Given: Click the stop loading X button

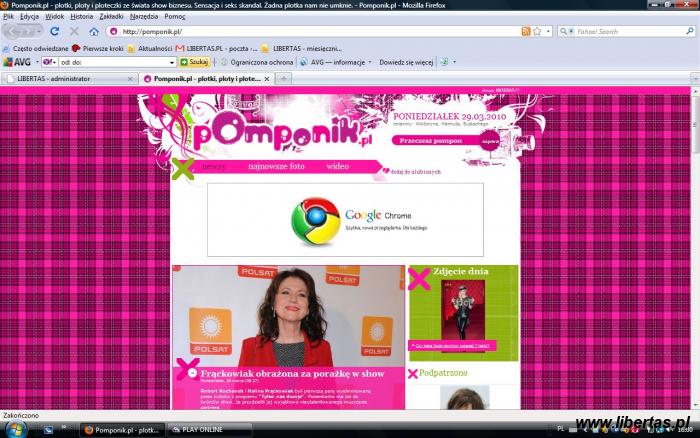Looking at the screenshot, I should pyautogui.click(x=75, y=31).
